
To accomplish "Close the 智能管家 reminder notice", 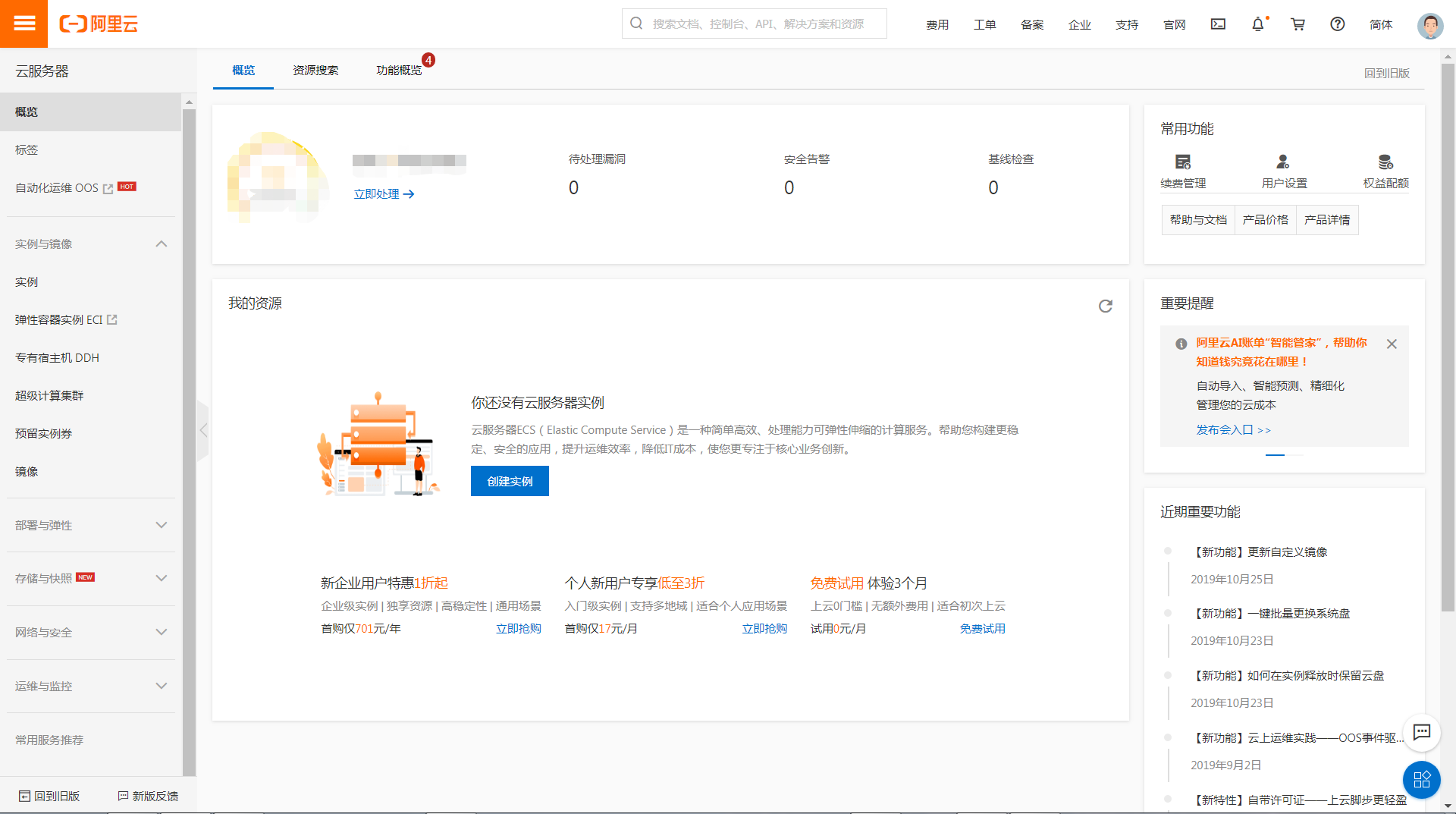I will coord(1392,344).
